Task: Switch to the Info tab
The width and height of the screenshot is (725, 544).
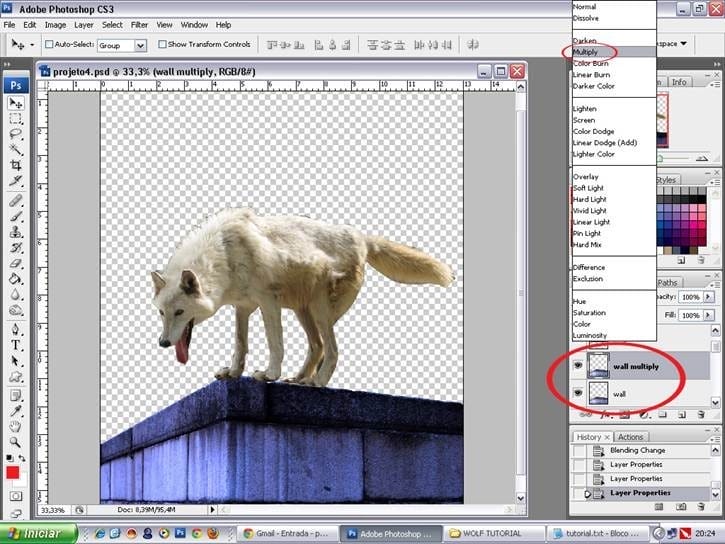Action: (x=679, y=82)
